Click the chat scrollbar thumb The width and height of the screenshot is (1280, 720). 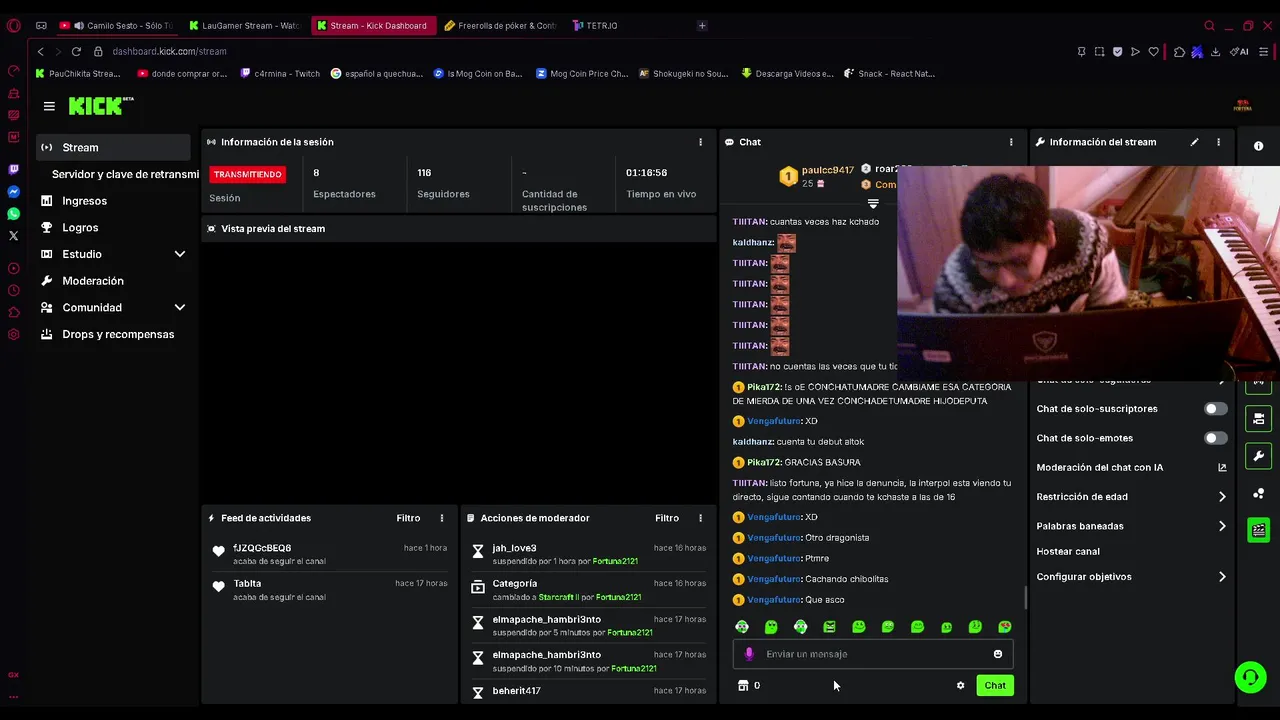[1025, 598]
